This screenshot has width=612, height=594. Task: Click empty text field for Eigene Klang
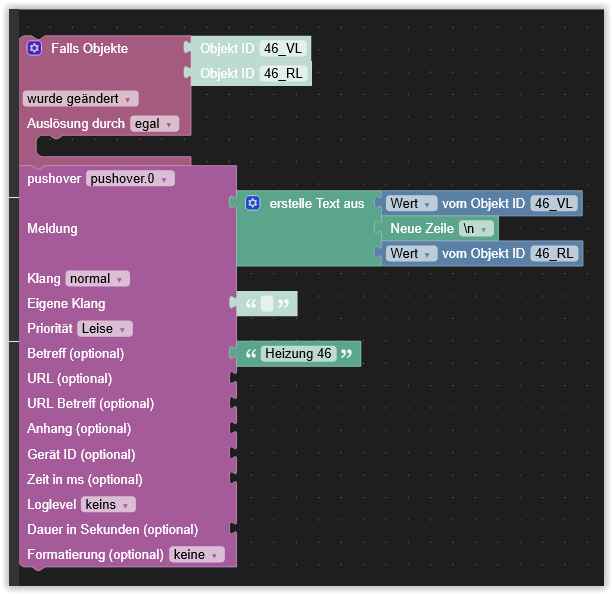[x=267, y=304]
